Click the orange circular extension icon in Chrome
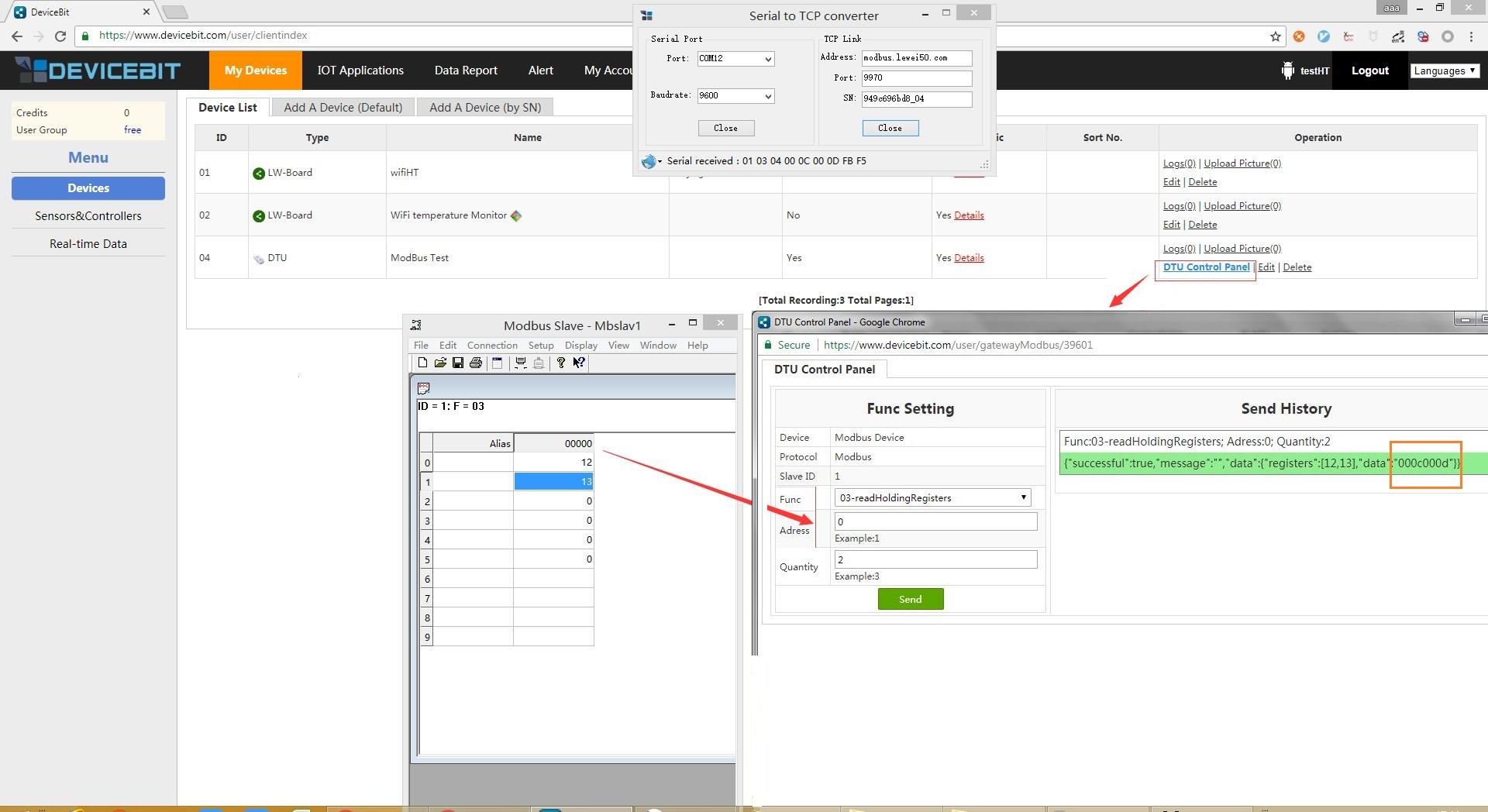Screen dimensions: 1488x812 tap(1299, 36)
